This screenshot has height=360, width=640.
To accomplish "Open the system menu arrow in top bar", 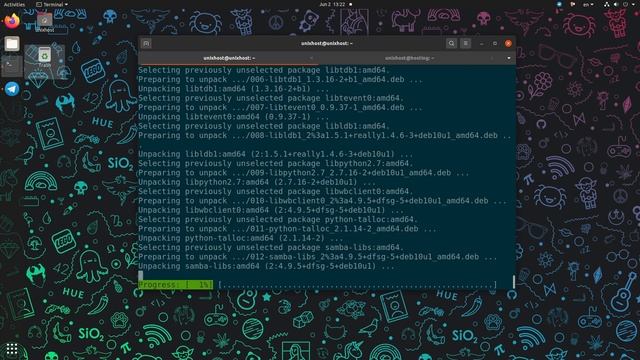I will 633,4.
